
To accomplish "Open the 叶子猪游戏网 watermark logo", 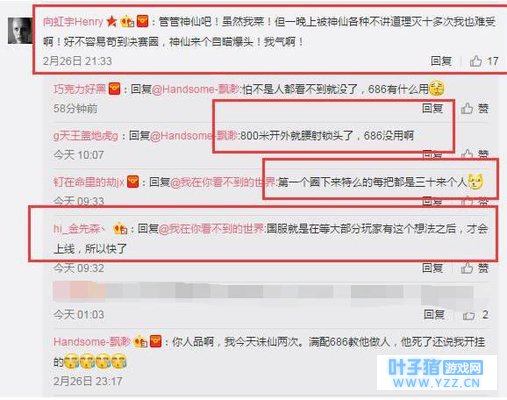I will pos(436,372).
